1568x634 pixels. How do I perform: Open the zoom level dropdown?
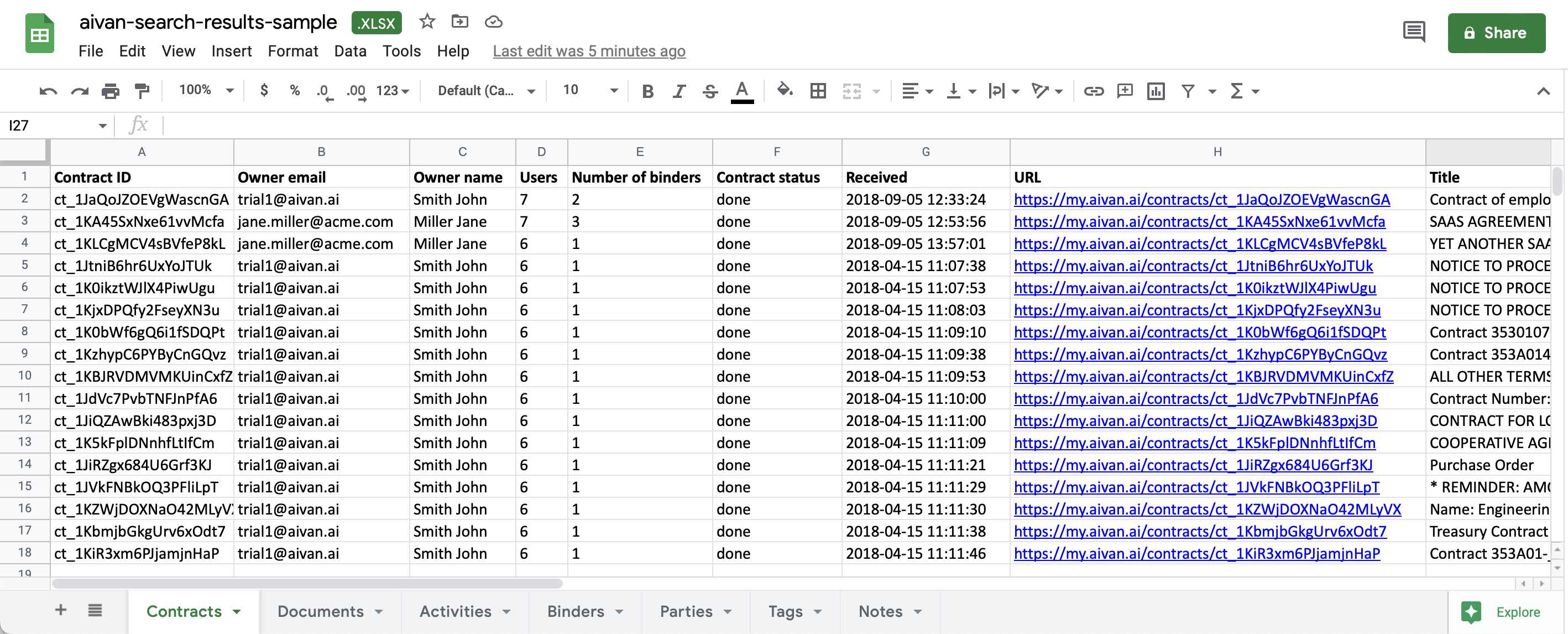[x=206, y=90]
